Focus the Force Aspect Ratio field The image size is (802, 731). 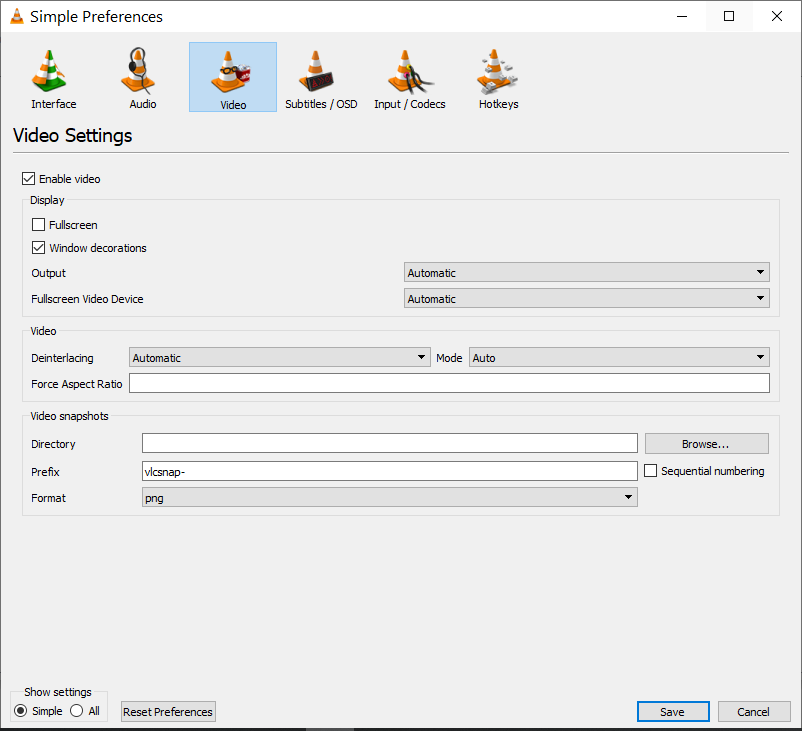[449, 383]
